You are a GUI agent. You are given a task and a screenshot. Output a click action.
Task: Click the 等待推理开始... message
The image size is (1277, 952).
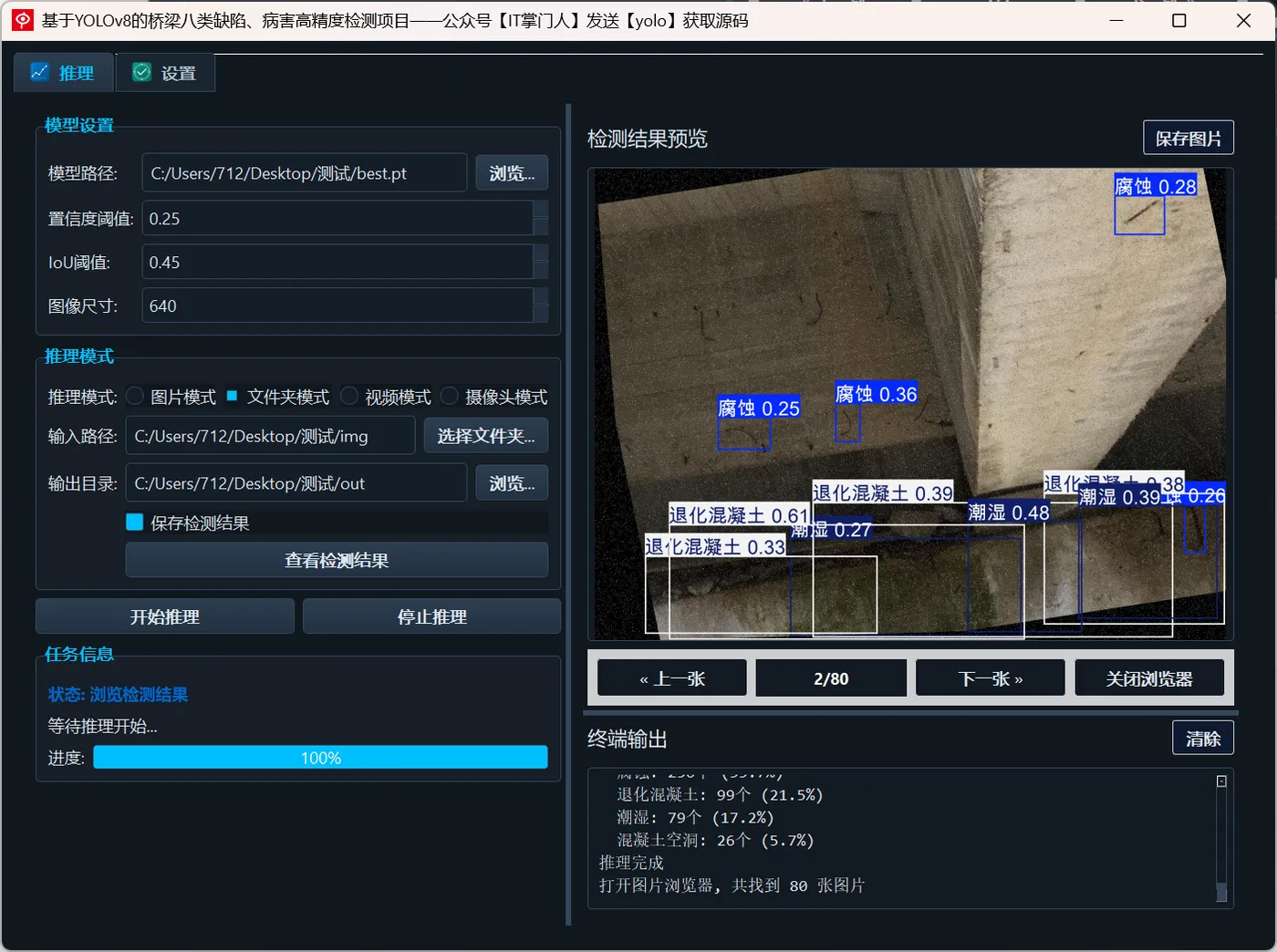click(x=103, y=727)
